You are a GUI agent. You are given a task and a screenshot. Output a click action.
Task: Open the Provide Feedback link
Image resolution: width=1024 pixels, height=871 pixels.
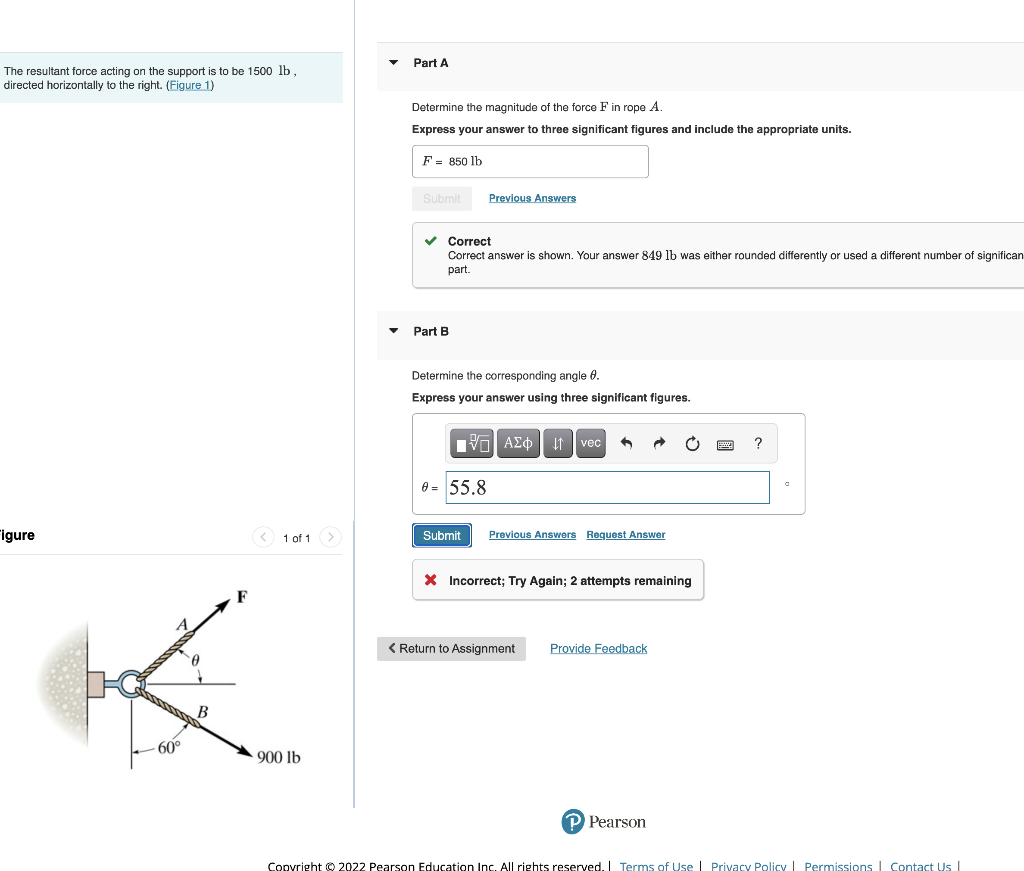[598, 648]
